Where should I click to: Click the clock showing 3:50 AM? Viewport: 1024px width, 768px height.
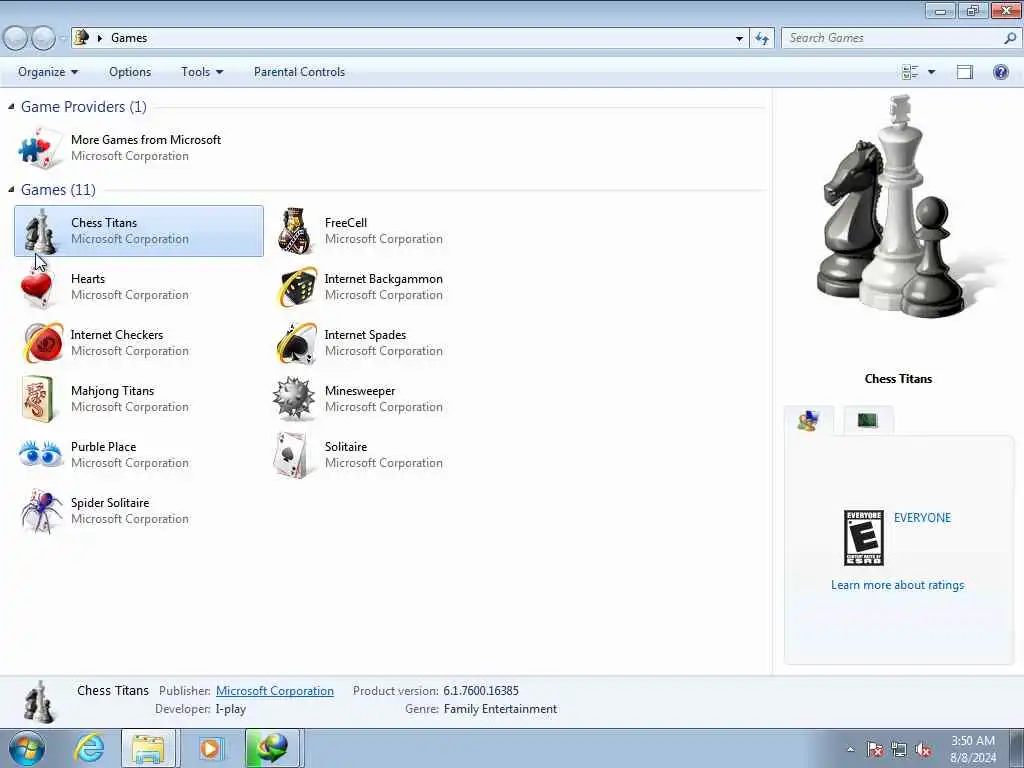pyautogui.click(x=973, y=741)
